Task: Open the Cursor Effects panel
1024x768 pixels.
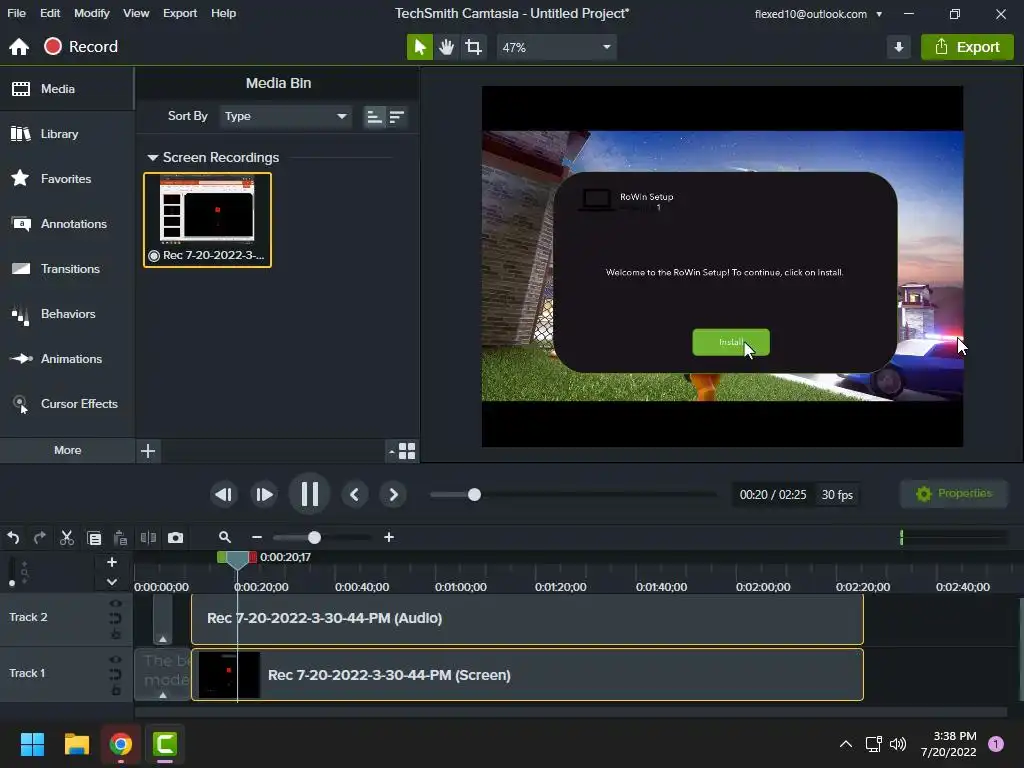Action: 67,404
